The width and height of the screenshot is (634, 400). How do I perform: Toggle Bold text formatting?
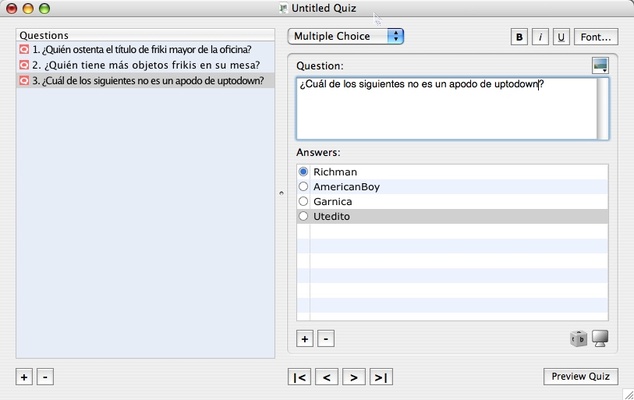pyautogui.click(x=519, y=37)
